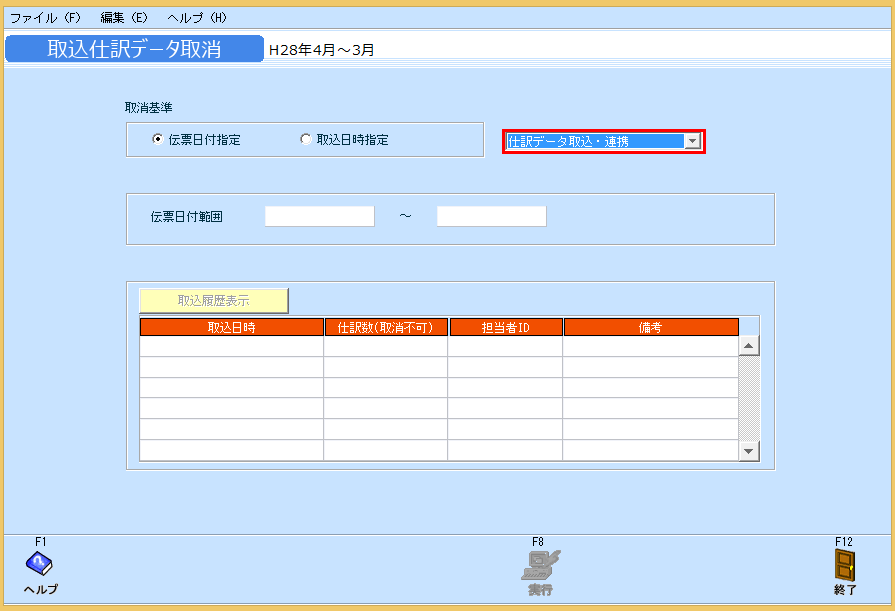Viewport: 895px width, 611px height.
Task: Click the dropdown arrow on the data source selector
Action: (692, 140)
